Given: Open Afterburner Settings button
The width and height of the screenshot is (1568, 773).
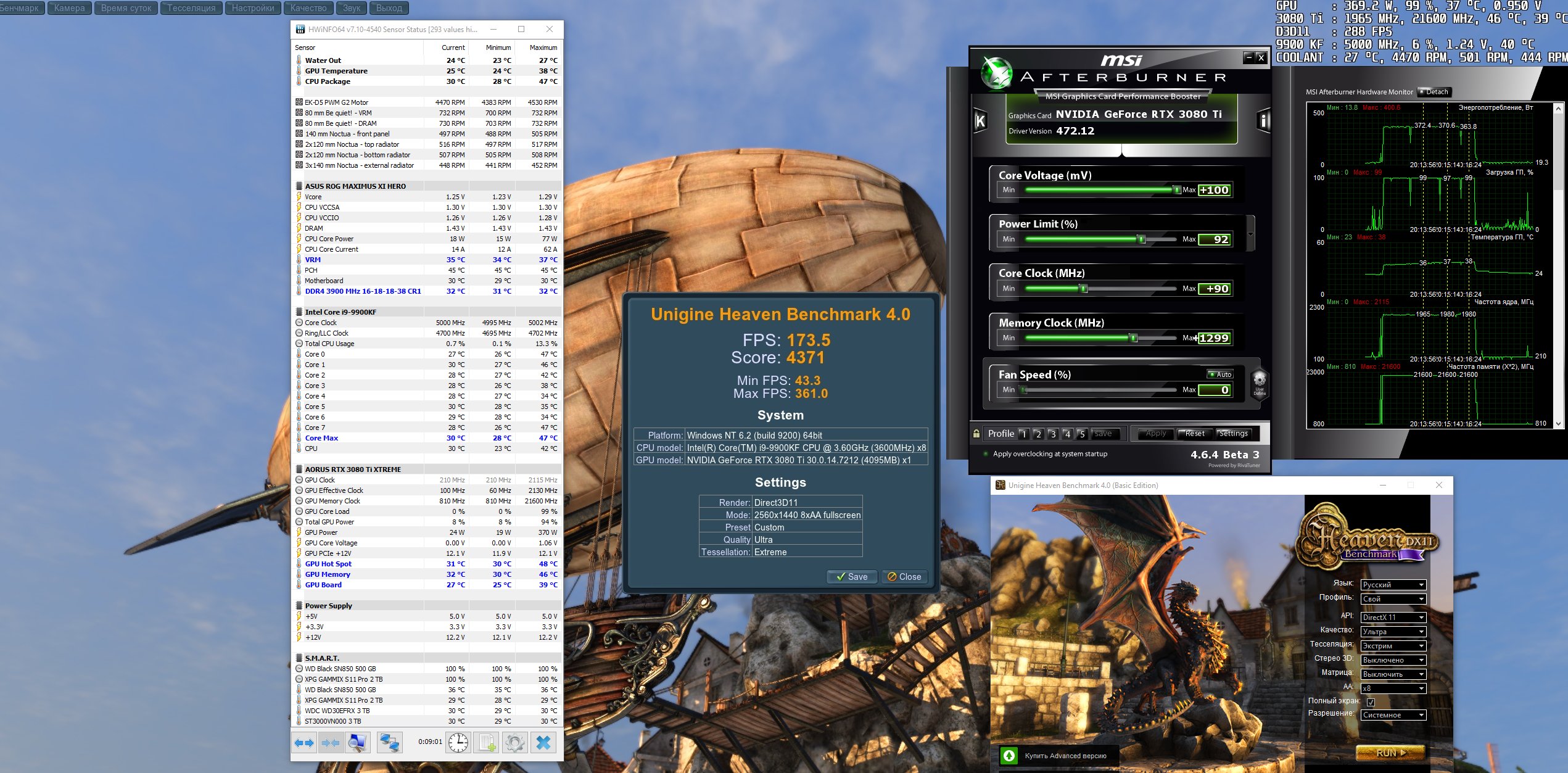Looking at the screenshot, I should click(1233, 434).
